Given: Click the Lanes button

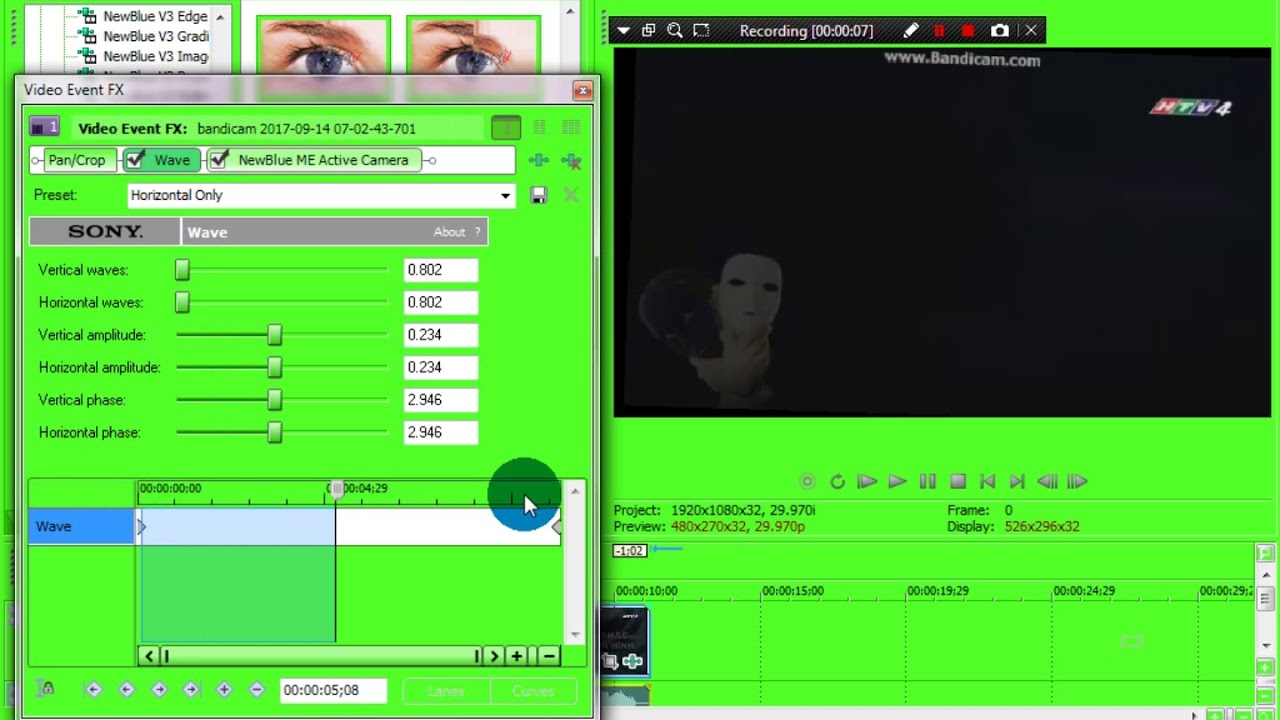Looking at the screenshot, I should (446, 691).
